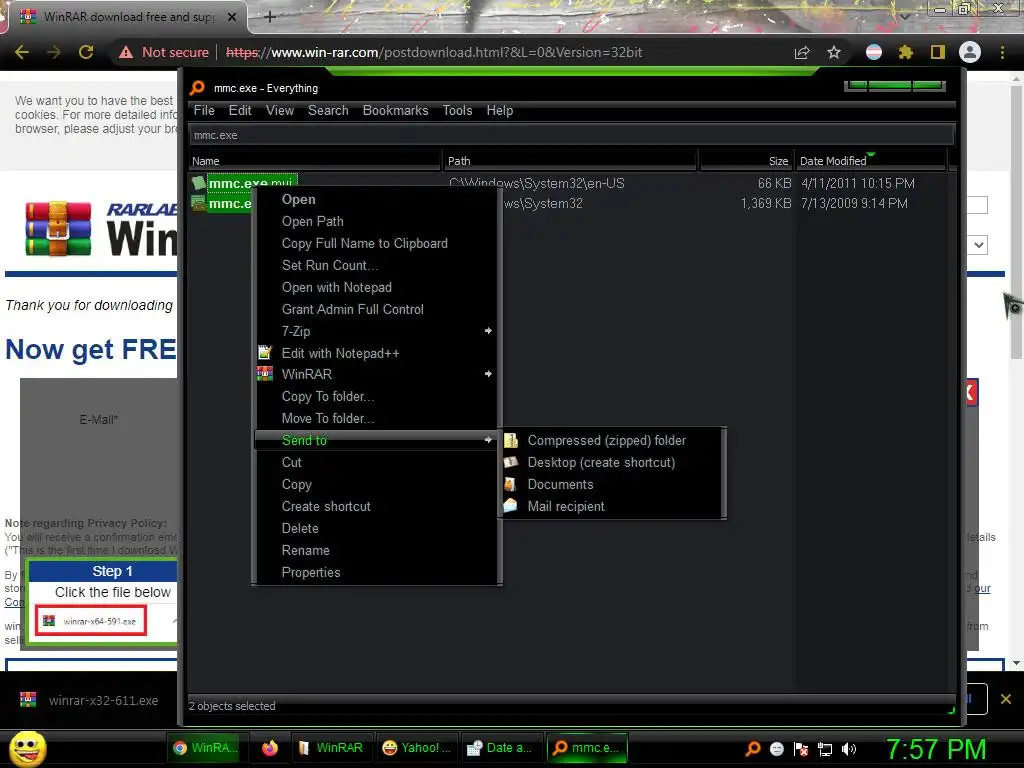Open the Chrome profile avatar

tap(970, 52)
